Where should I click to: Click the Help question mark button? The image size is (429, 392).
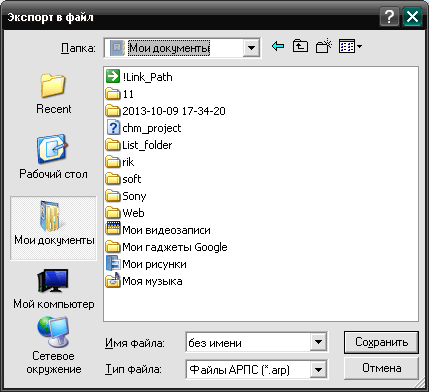point(389,17)
